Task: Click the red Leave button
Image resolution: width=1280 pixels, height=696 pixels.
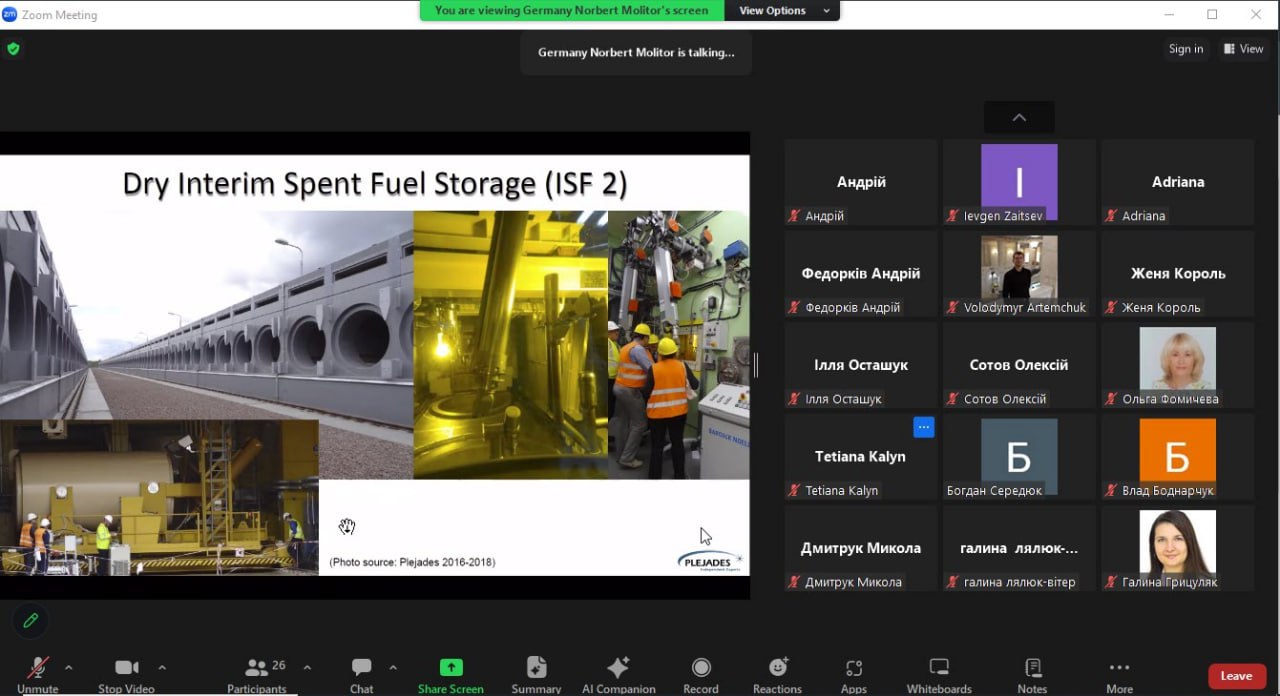Action: (x=1236, y=676)
